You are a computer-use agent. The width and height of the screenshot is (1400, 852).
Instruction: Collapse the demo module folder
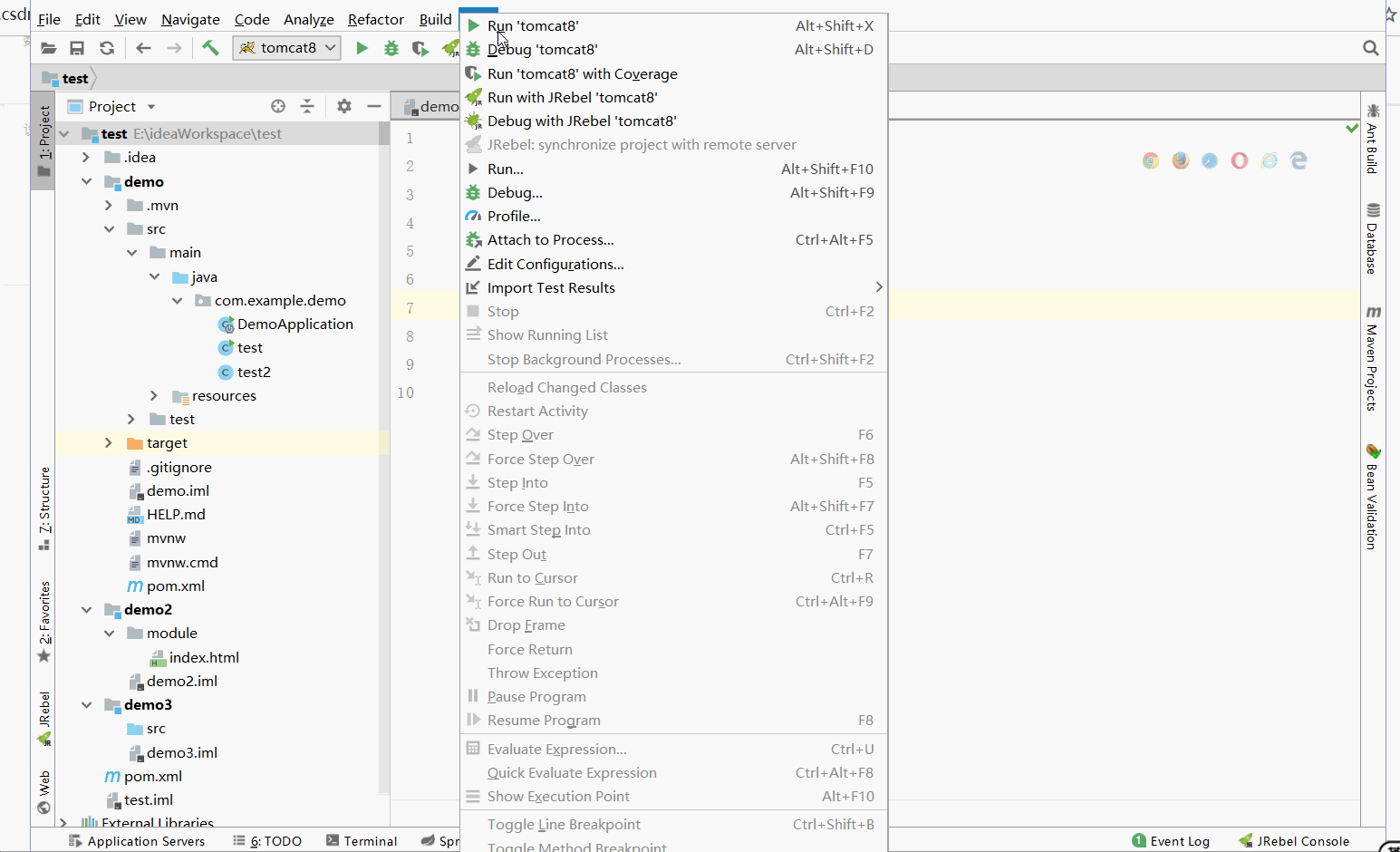[86, 181]
